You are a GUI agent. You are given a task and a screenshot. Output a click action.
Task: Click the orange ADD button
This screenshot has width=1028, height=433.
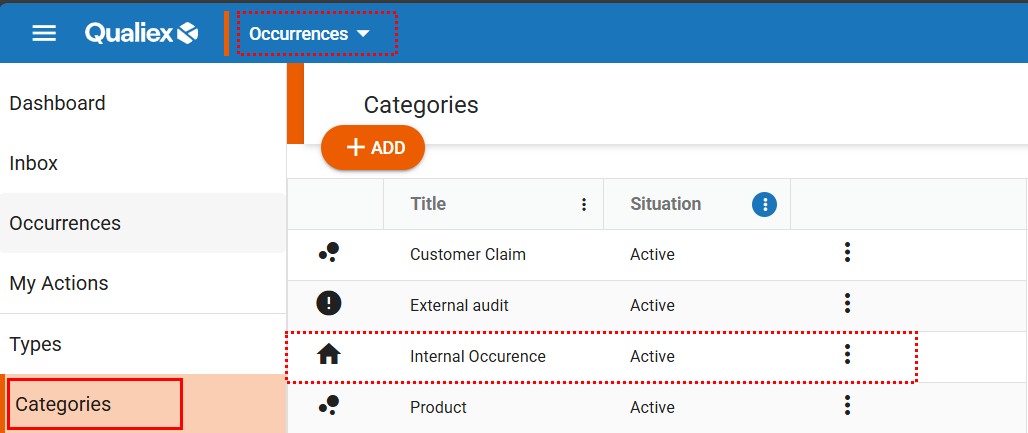(373, 148)
